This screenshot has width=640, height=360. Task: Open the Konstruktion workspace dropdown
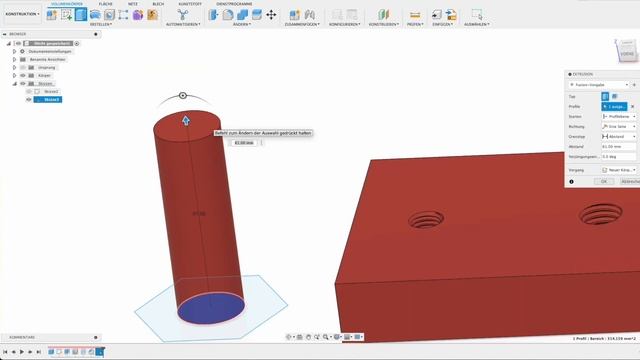22,14
